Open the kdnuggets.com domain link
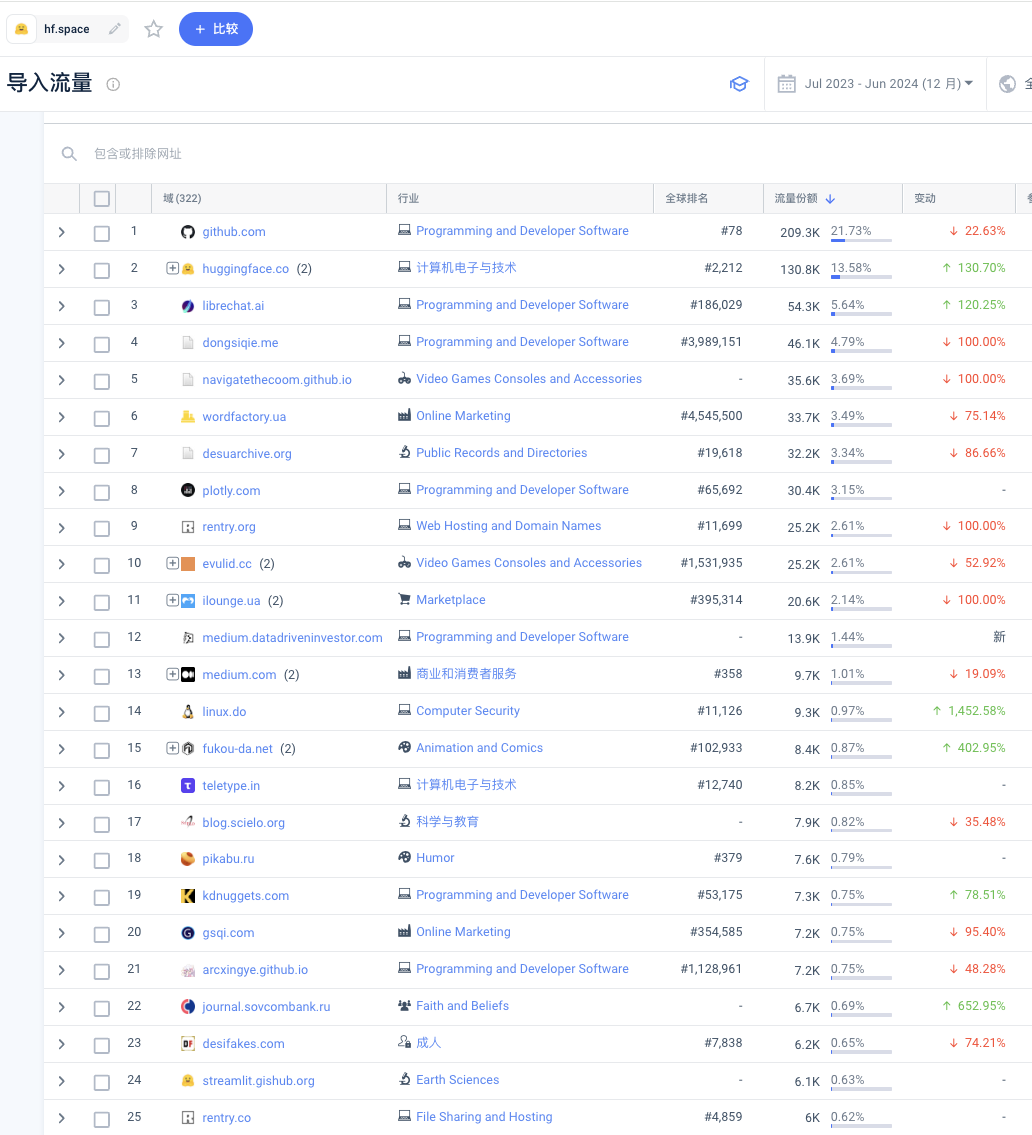Image resolution: width=1032 pixels, height=1135 pixels. pyautogui.click(x=245, y=896)
